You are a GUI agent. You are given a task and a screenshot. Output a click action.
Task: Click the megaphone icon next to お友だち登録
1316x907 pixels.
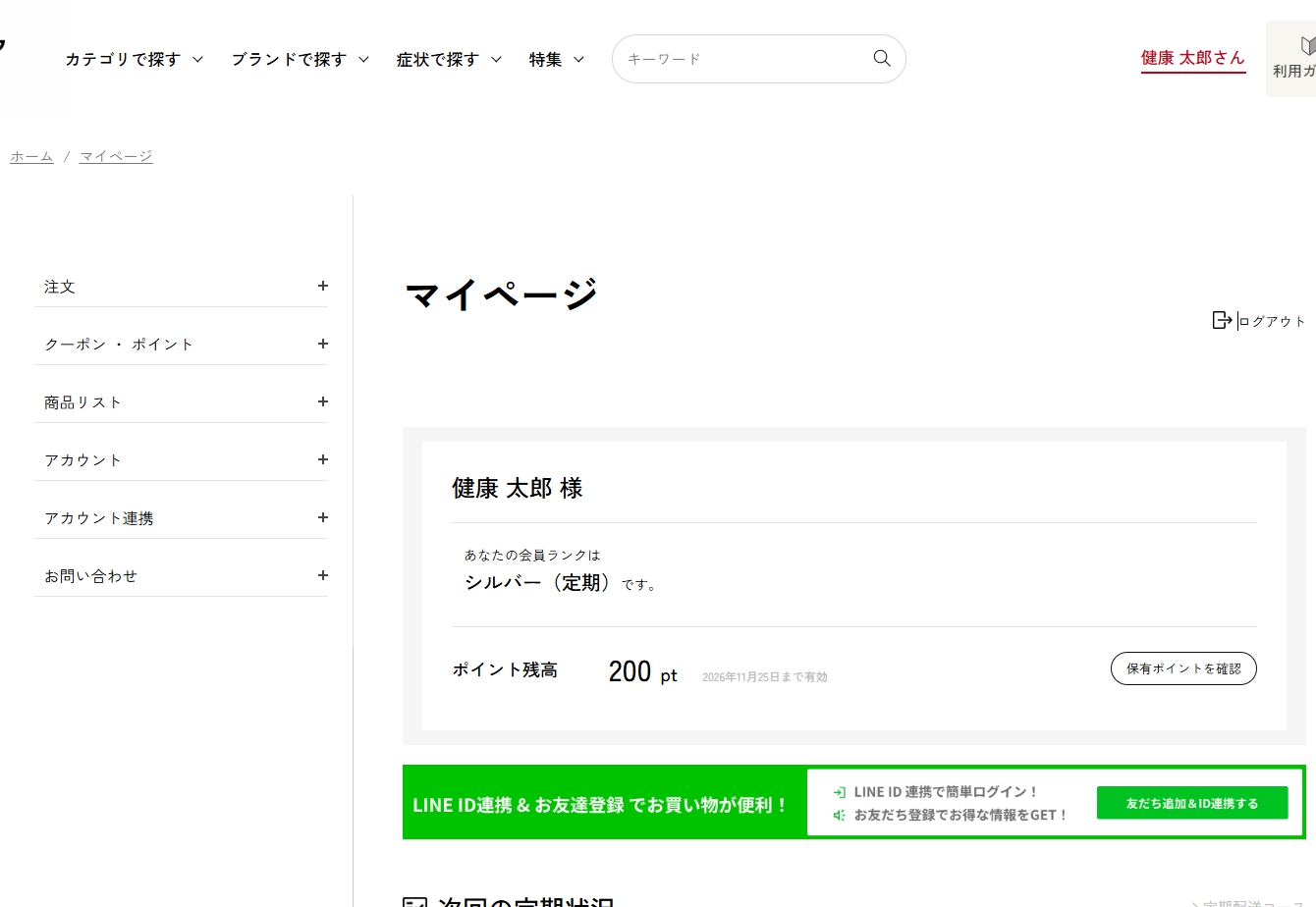tap(839, 815)
